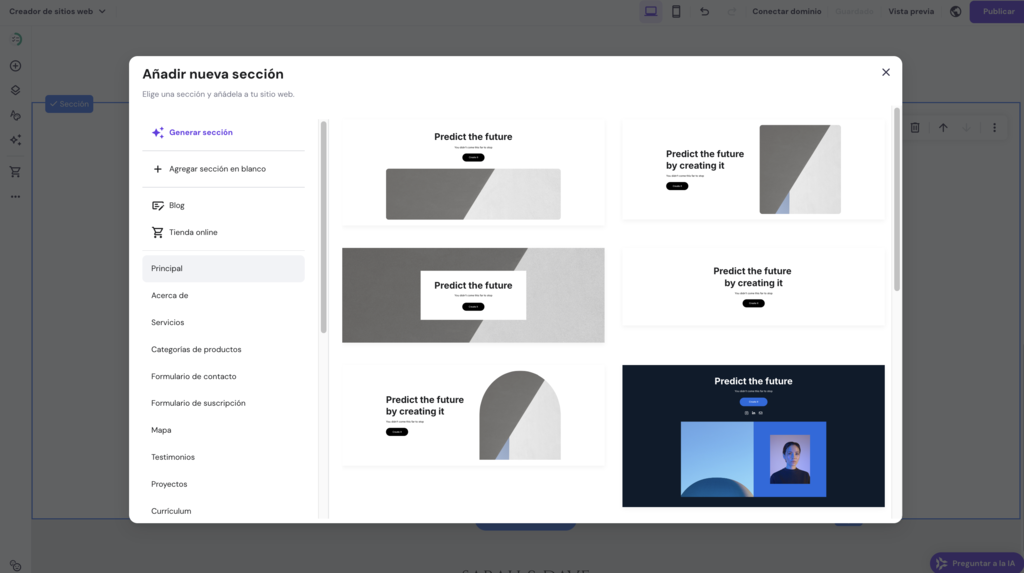Open Formulario de contacto category

click(223, 376)
